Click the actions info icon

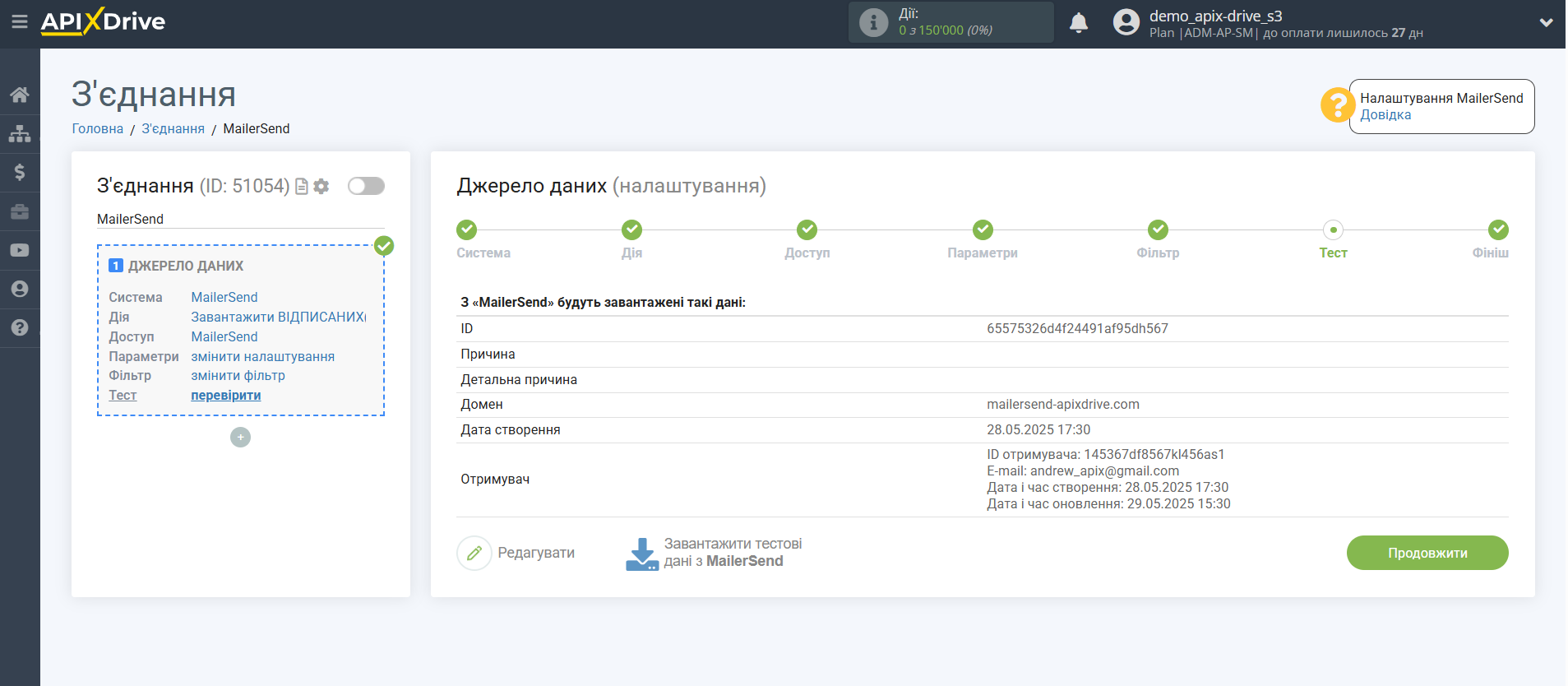coord(873,22)
